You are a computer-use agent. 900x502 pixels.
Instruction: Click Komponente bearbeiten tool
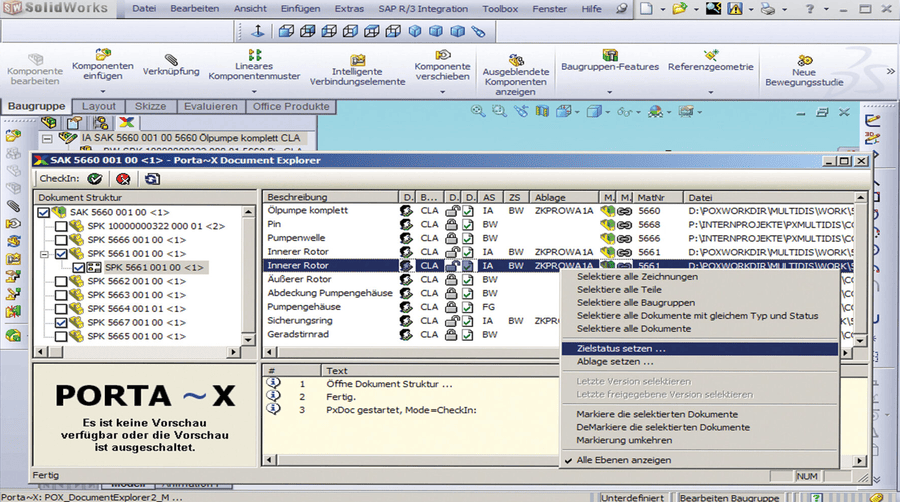tap(35, 69)
